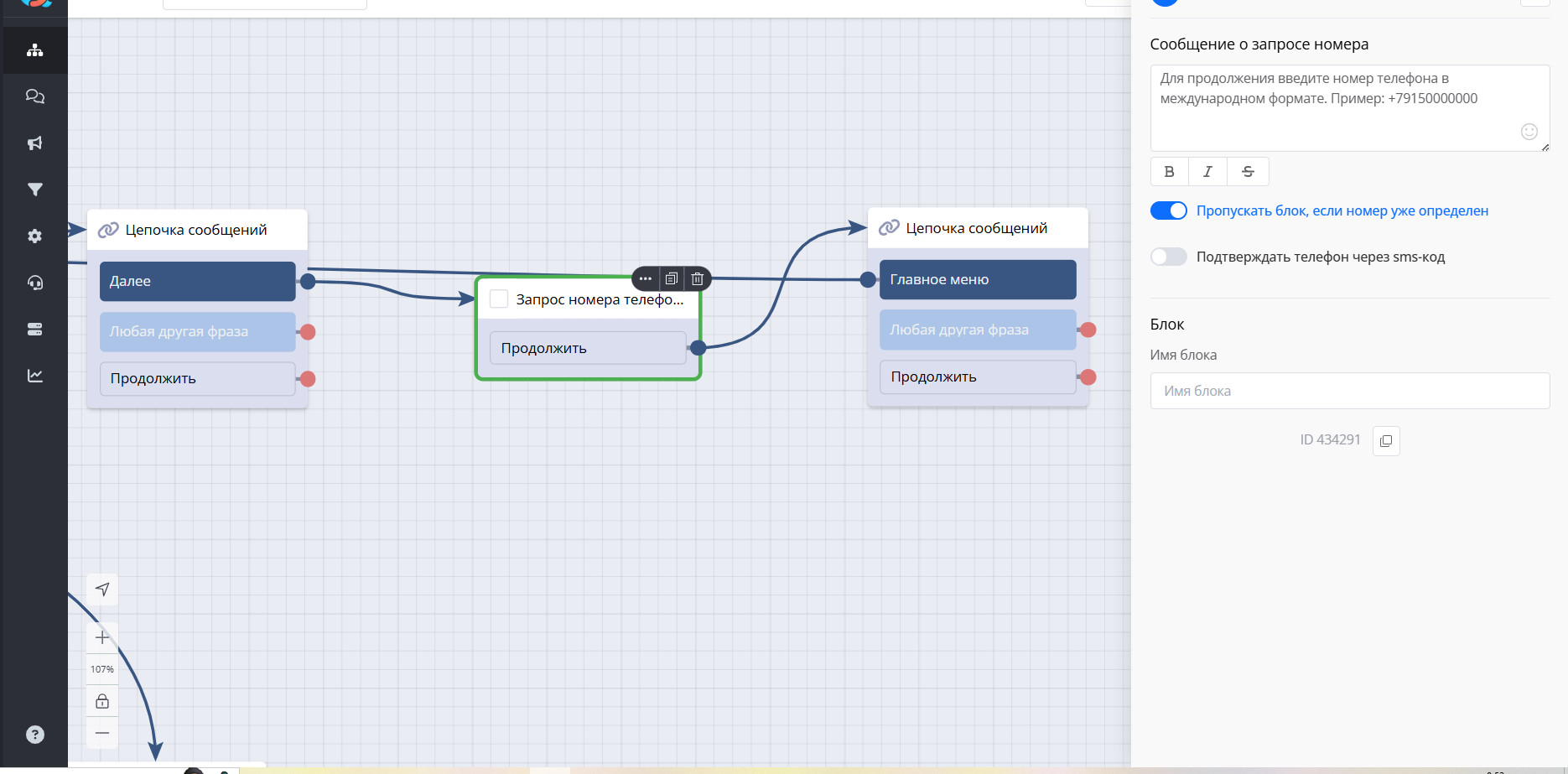
Task: Click the 'Имя блока' input field
Action: 1349,391
